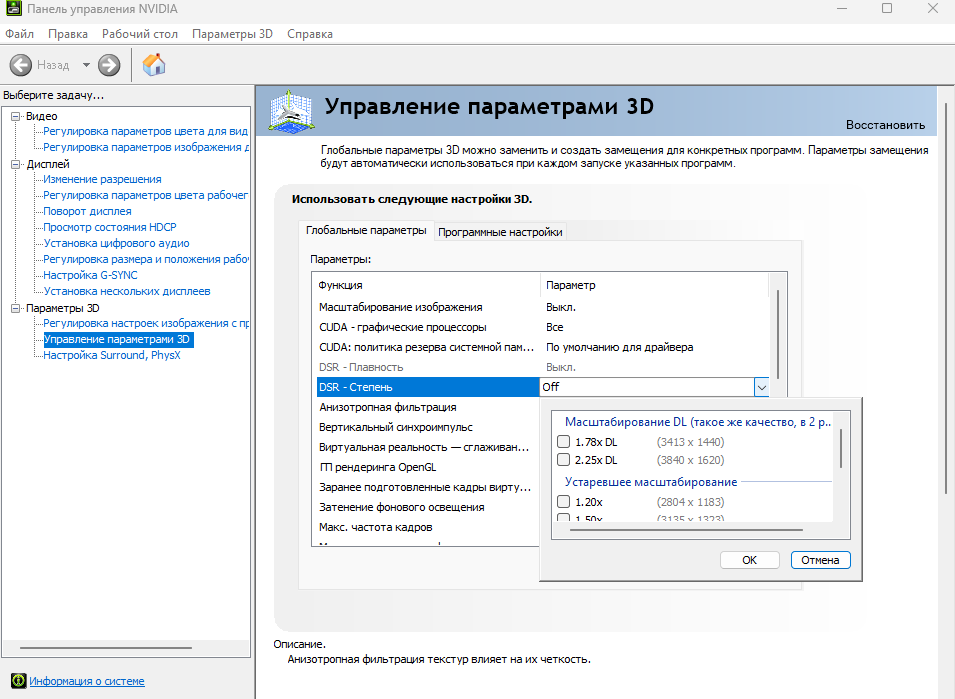This screenshot has height=699, width=955.
Task: Tick the 1.20x legacy scaling checkbox
Action: (564, 501)
